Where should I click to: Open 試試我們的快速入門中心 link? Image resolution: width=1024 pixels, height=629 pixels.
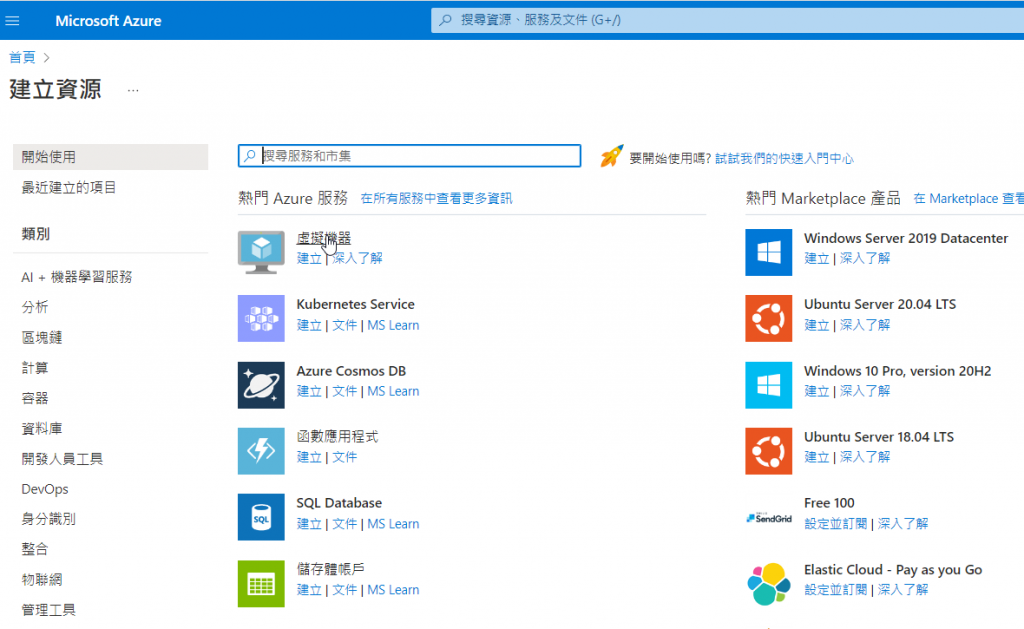784,159
